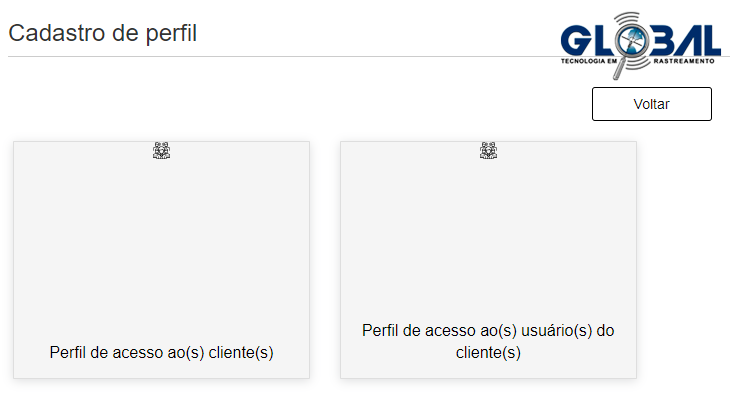Screen dimensions: 730x411
Task: Select the empty body of the client access card
Action: point(162,249)
